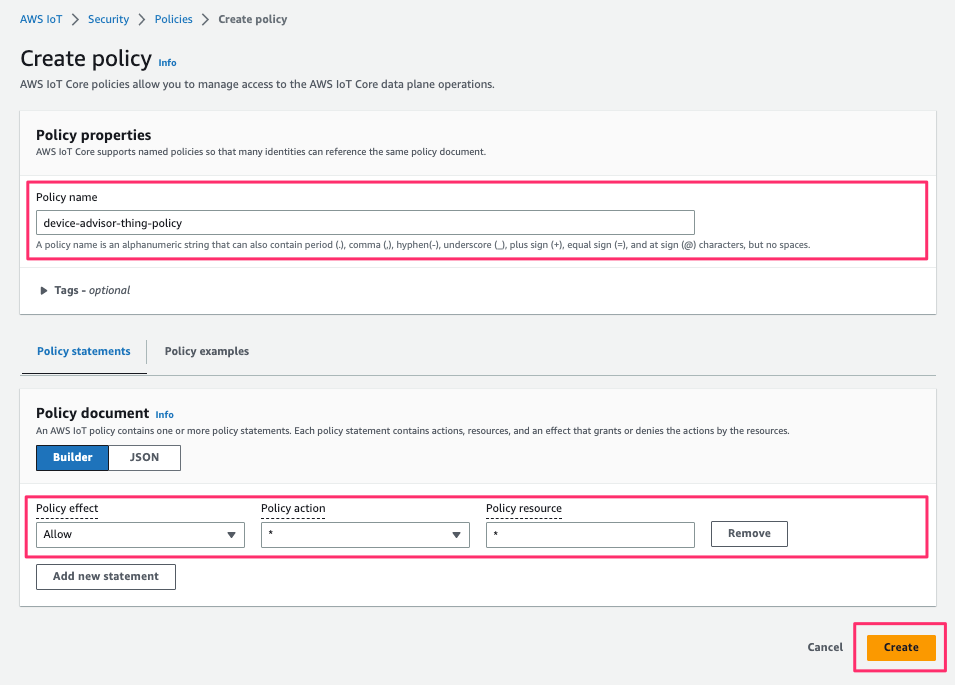955x685 pixels.
Task: Remove the current policy statement
Action: coord(749,533)
